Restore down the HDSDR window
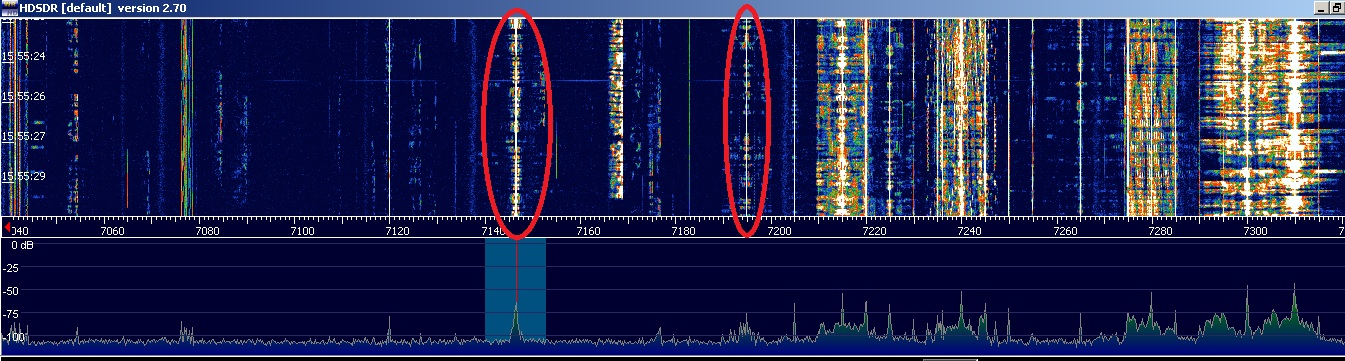The width and height of the screenshot is (1345, 361). click(1338, 8)
